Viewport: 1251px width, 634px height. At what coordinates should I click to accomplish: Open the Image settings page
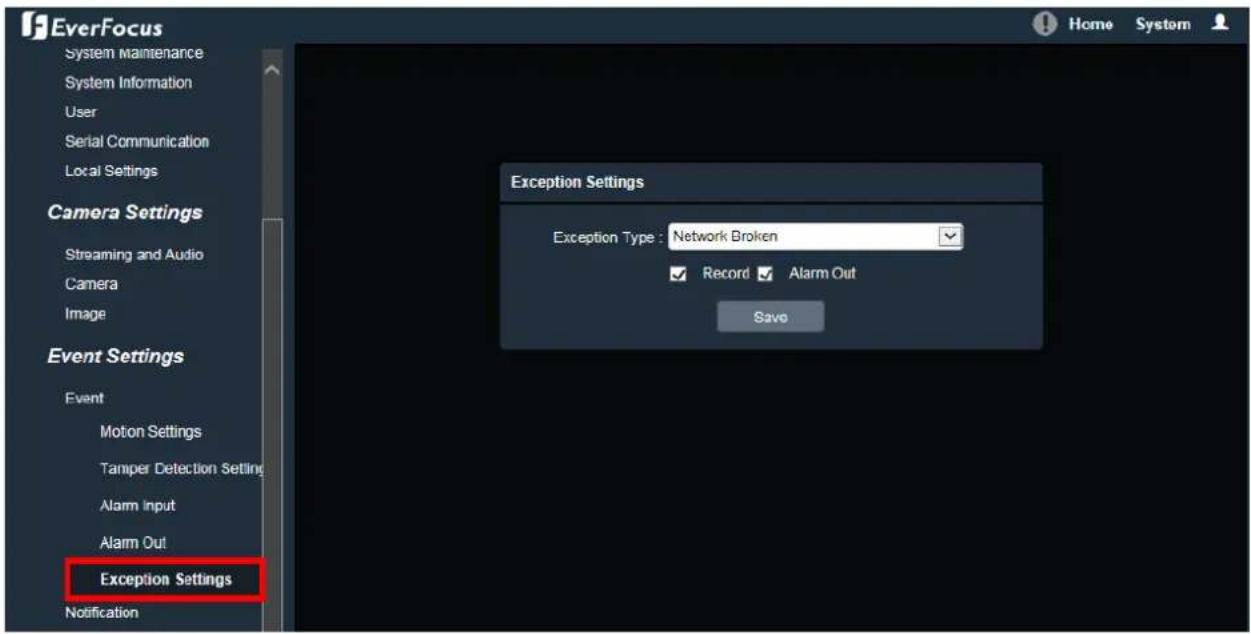[85, 314]
